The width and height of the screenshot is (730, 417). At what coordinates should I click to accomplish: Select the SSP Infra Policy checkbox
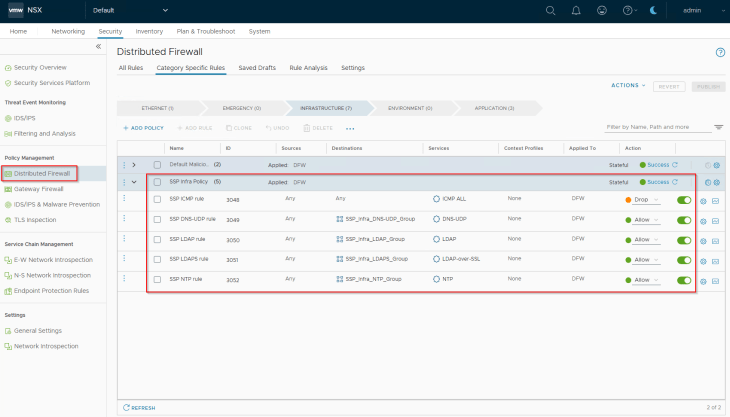coord(157,182)
